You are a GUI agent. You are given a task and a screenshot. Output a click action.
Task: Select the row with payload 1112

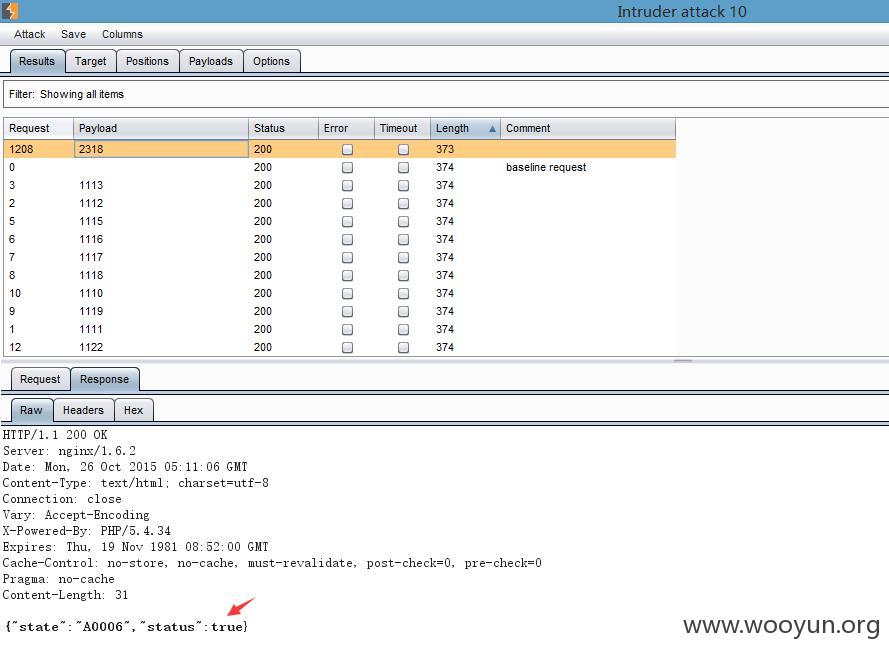click(340, 203)
